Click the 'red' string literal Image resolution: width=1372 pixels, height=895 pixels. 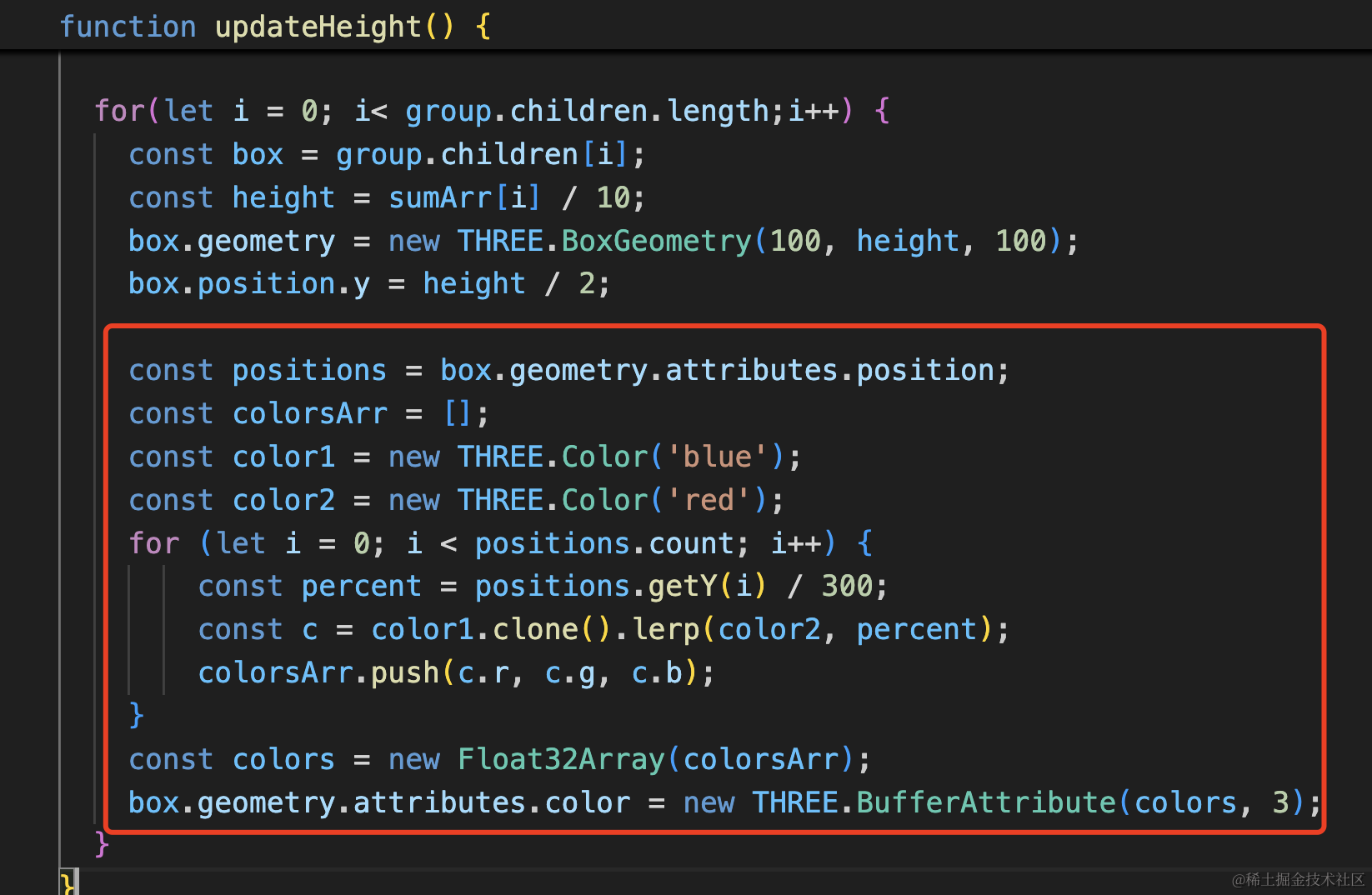(709, 500)
